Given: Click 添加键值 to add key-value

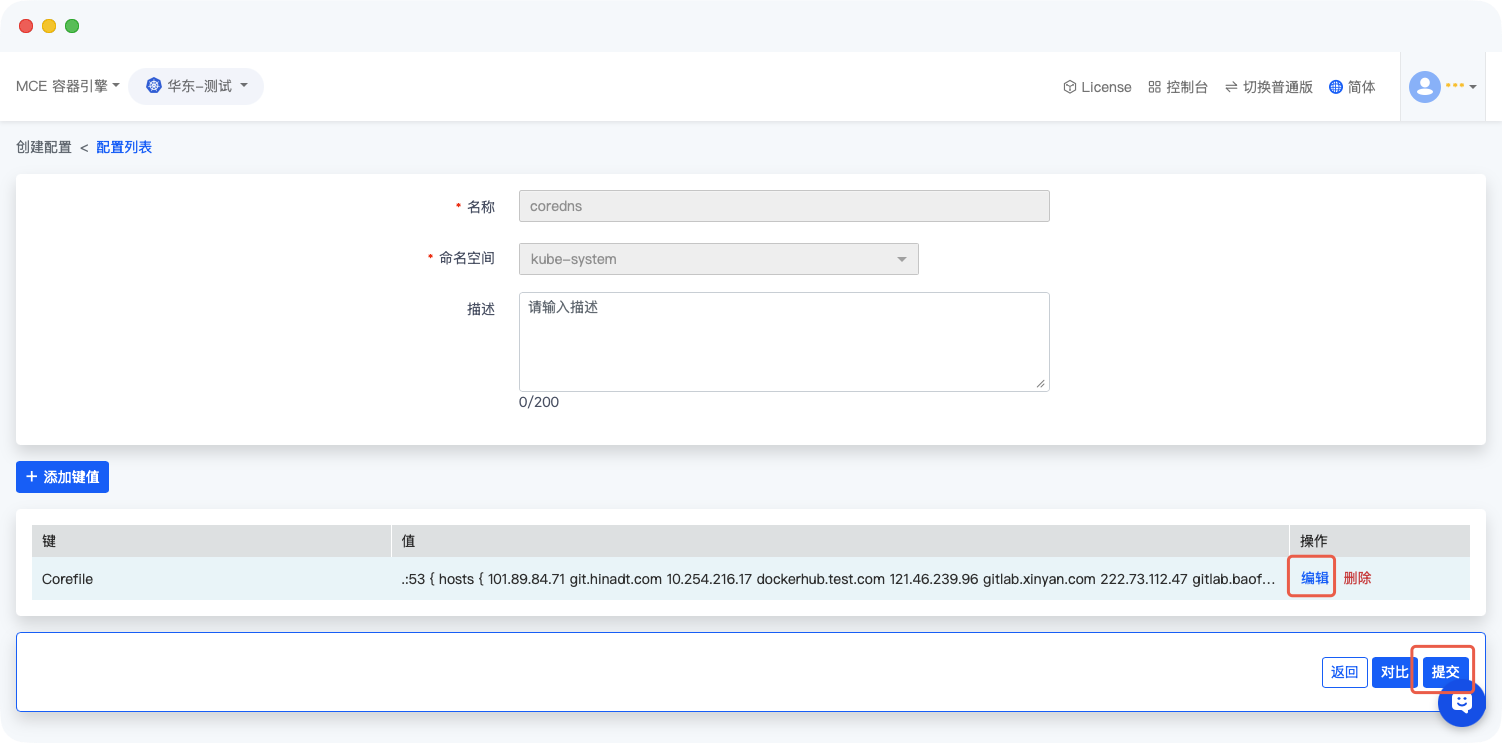Looking at the screenshot, I should [62, 477].
